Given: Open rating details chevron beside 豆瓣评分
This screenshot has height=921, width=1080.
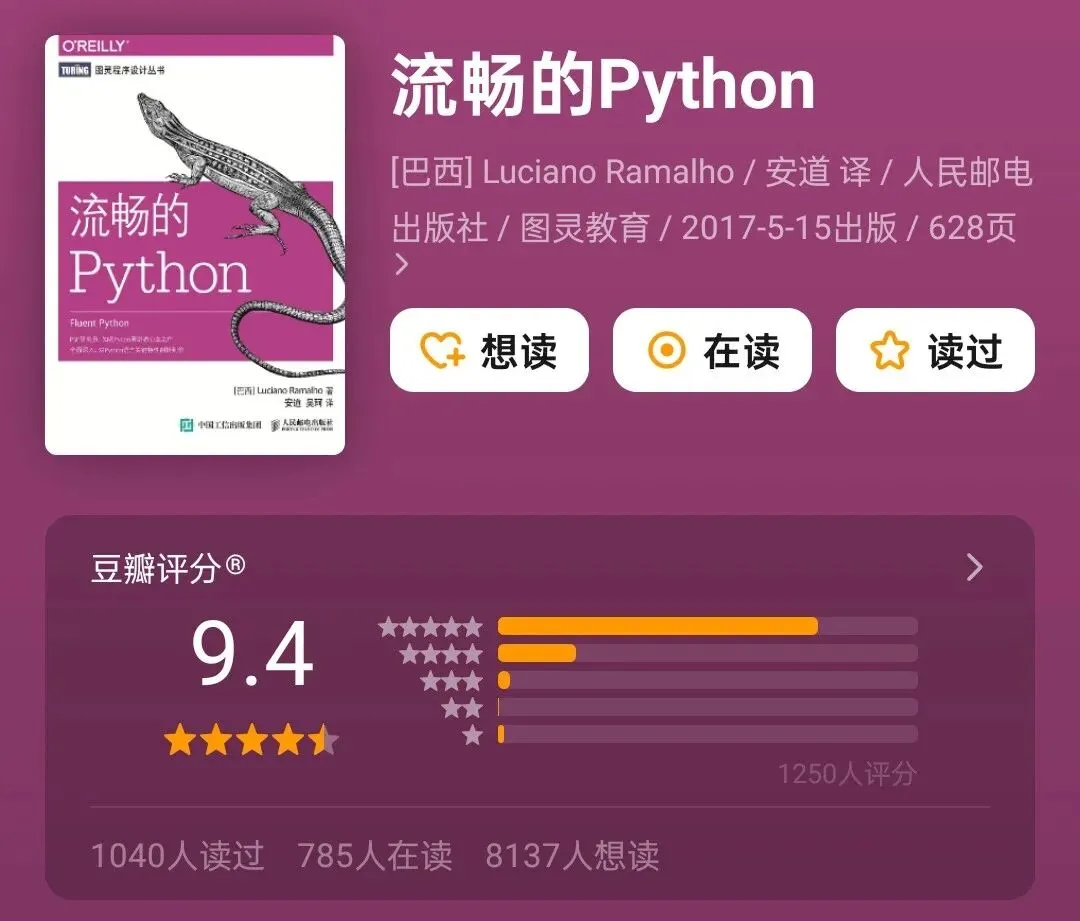Looking at the screenshot, I should [974, 567].
